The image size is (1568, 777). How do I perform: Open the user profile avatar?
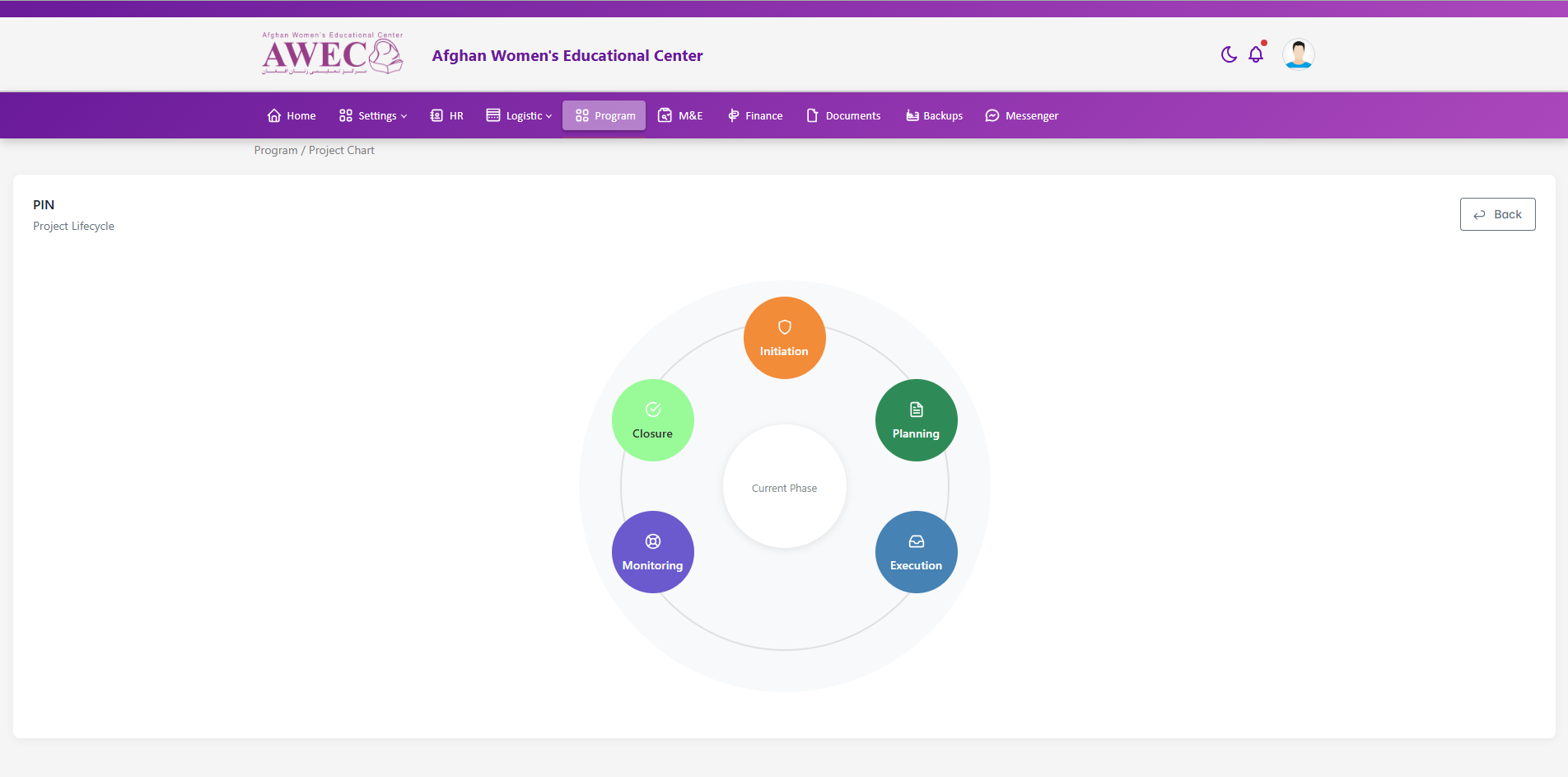[x=1298, y=54]
